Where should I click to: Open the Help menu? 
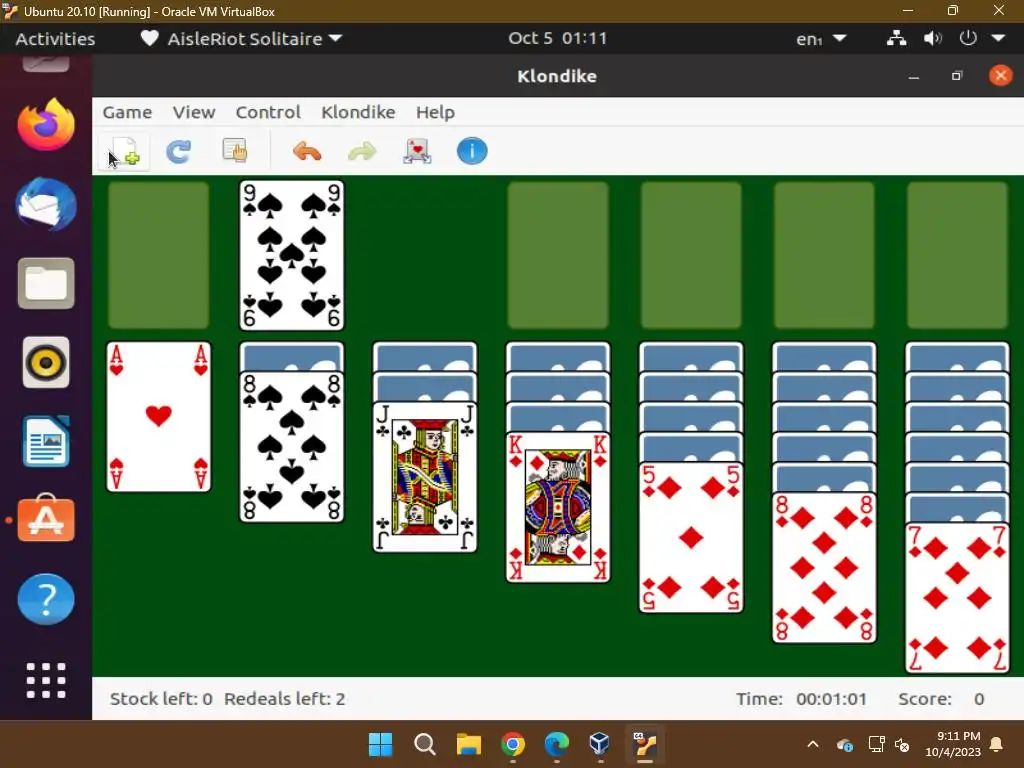coord(435,112)
